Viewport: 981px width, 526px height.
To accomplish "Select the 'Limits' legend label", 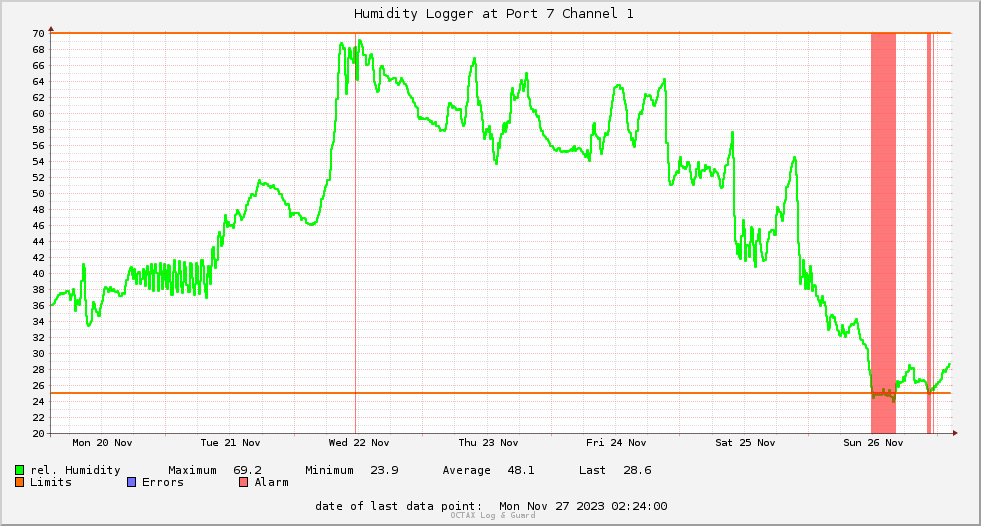I will pos(51,482).
